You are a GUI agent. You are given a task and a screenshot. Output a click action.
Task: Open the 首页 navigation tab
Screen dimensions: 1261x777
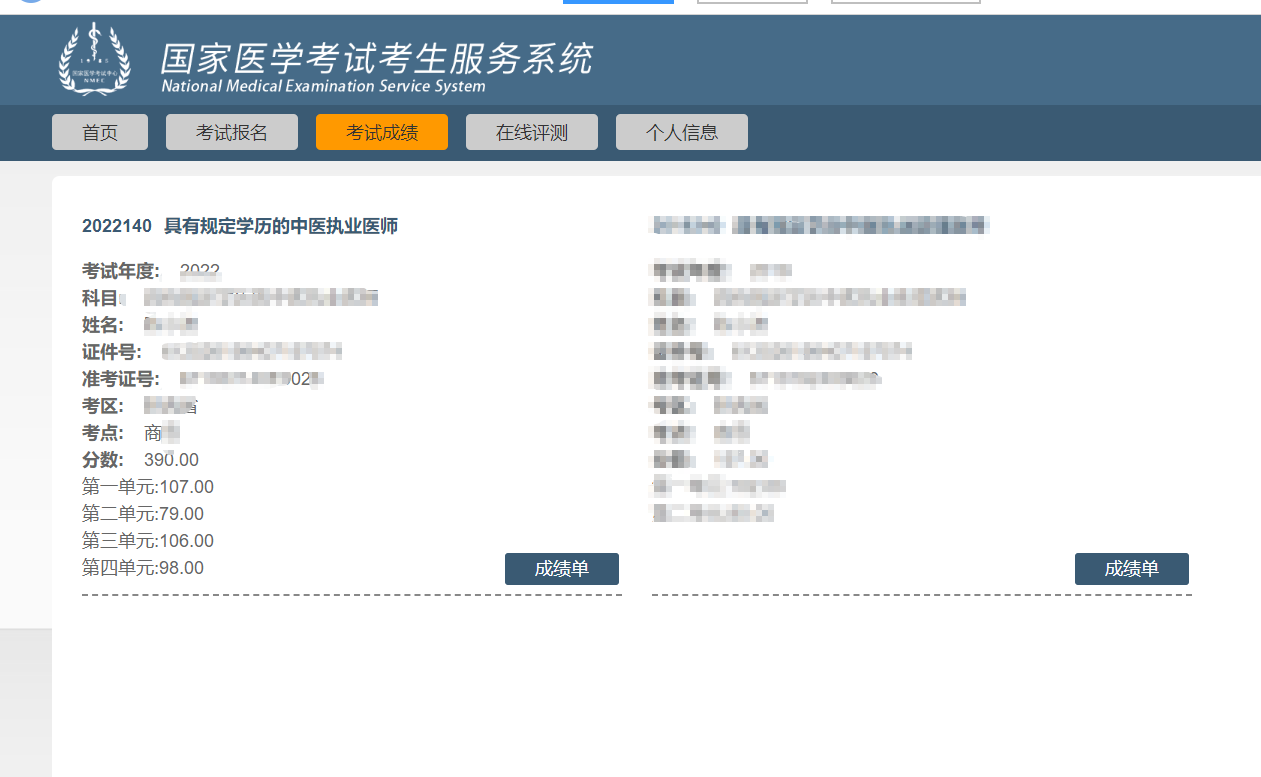coord(99,131)
